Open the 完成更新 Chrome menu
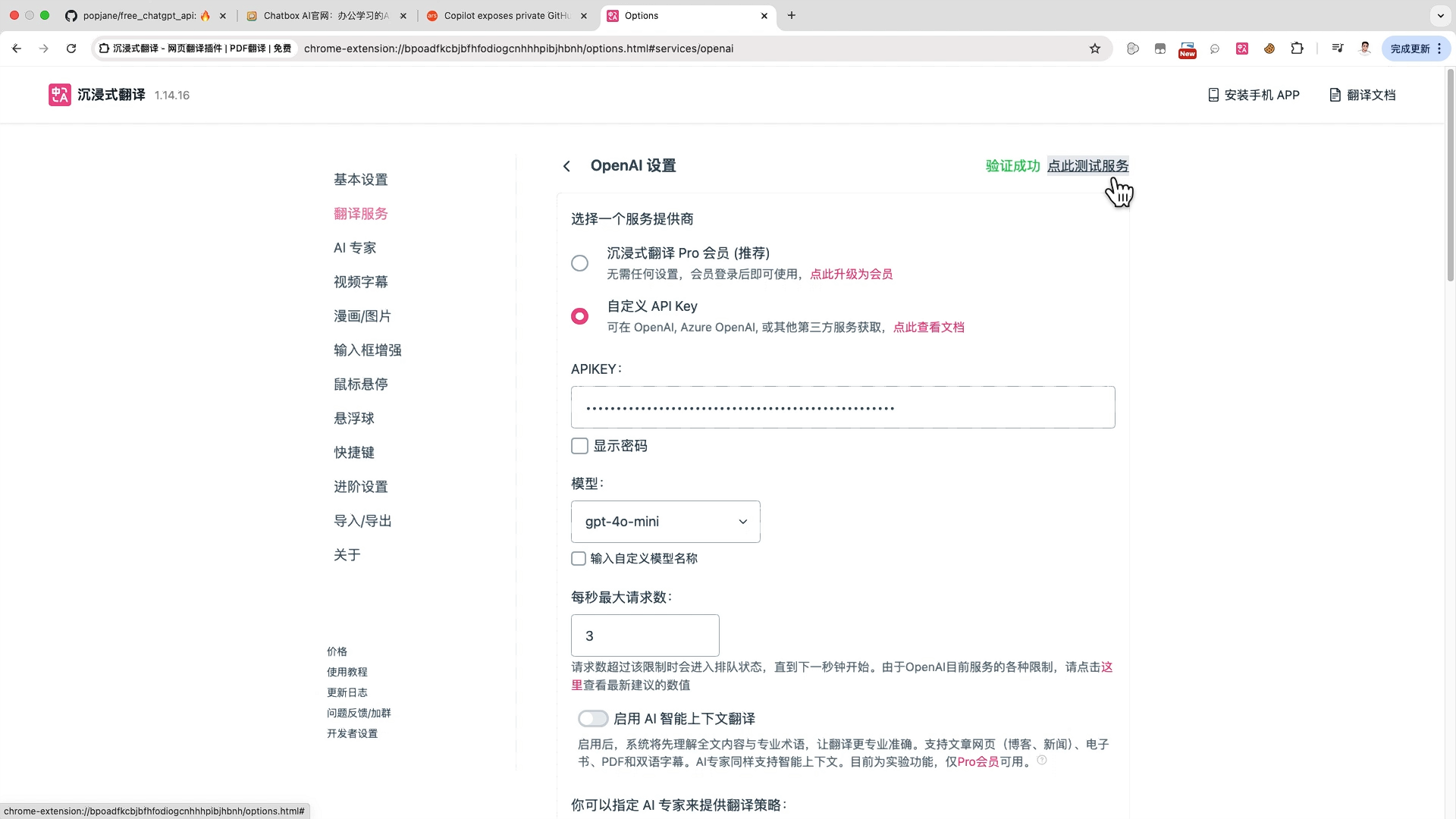Image resolution: width=1456 pixels, height=819 pixels. click(1417, 49)
